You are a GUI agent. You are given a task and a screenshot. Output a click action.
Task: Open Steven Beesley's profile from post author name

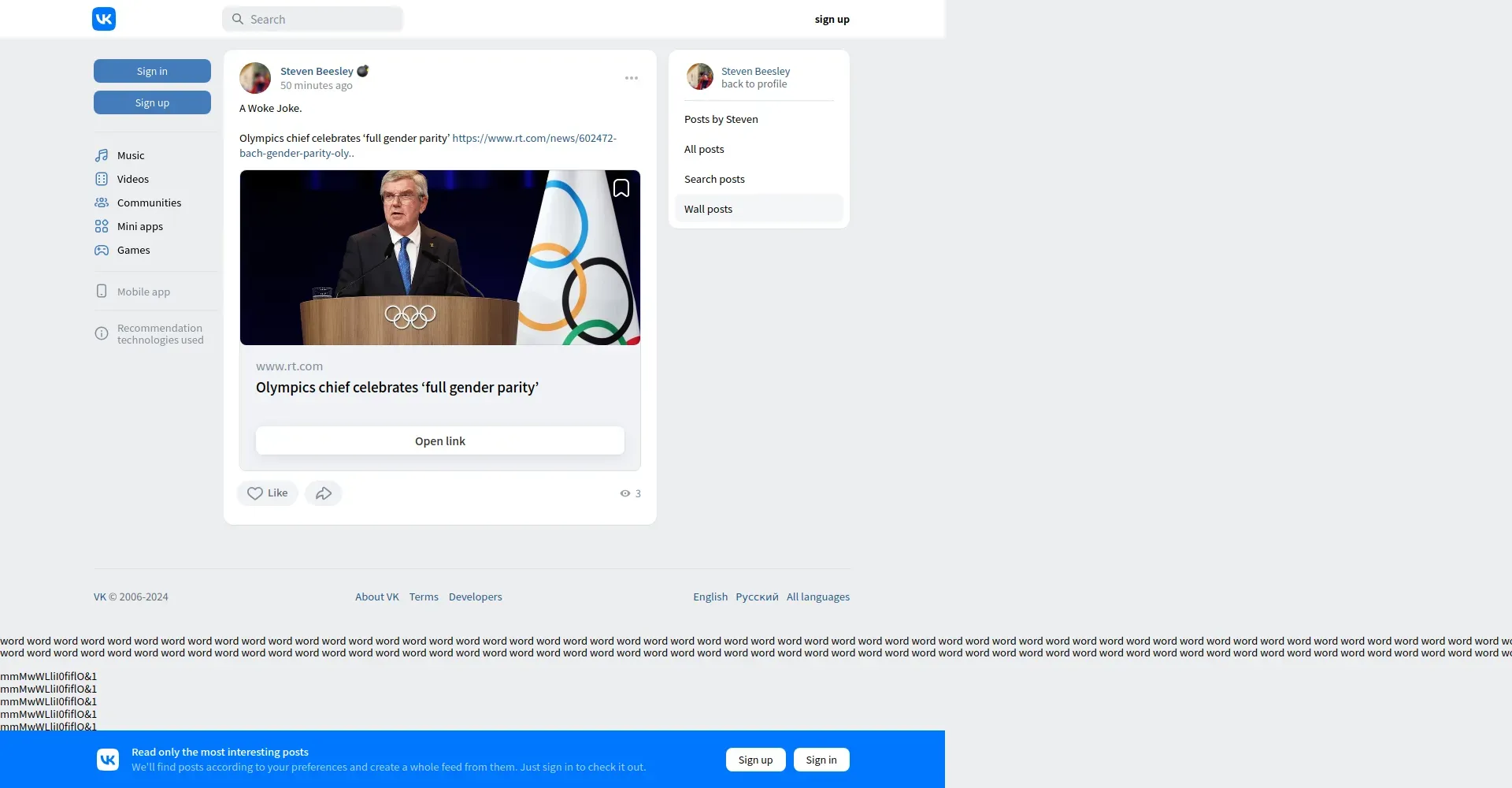(x=317, y=71)
